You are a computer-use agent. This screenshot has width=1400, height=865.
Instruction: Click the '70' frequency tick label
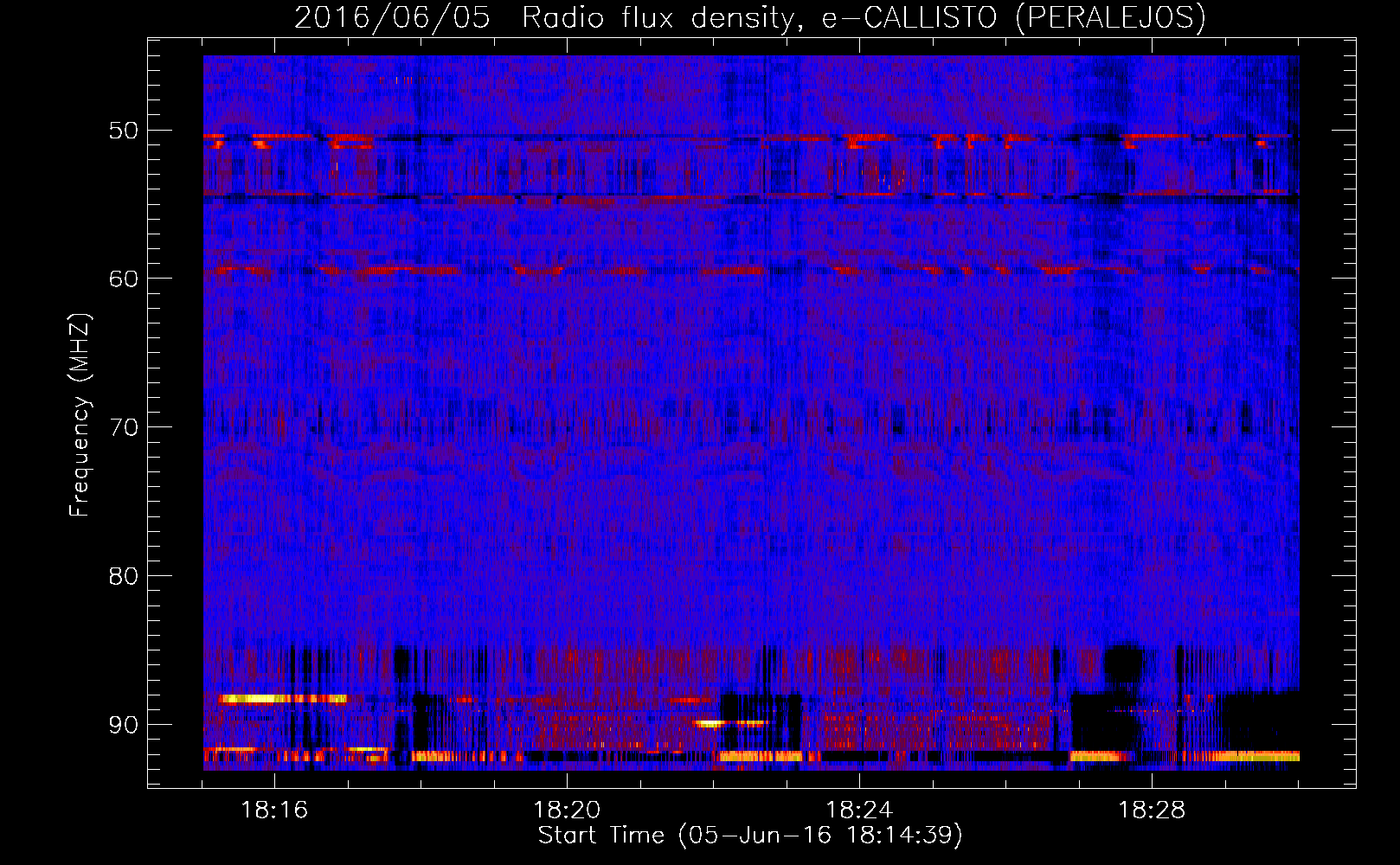tap(123, 428)
